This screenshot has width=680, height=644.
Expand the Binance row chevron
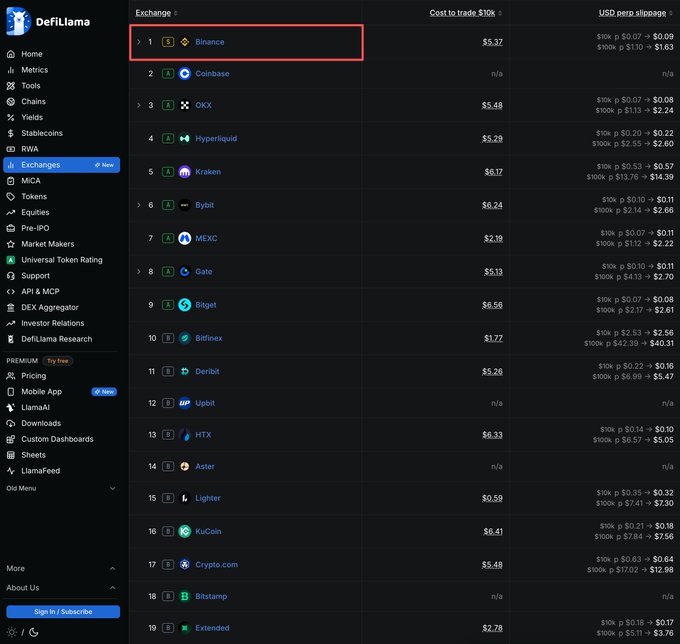coord(139,42)
